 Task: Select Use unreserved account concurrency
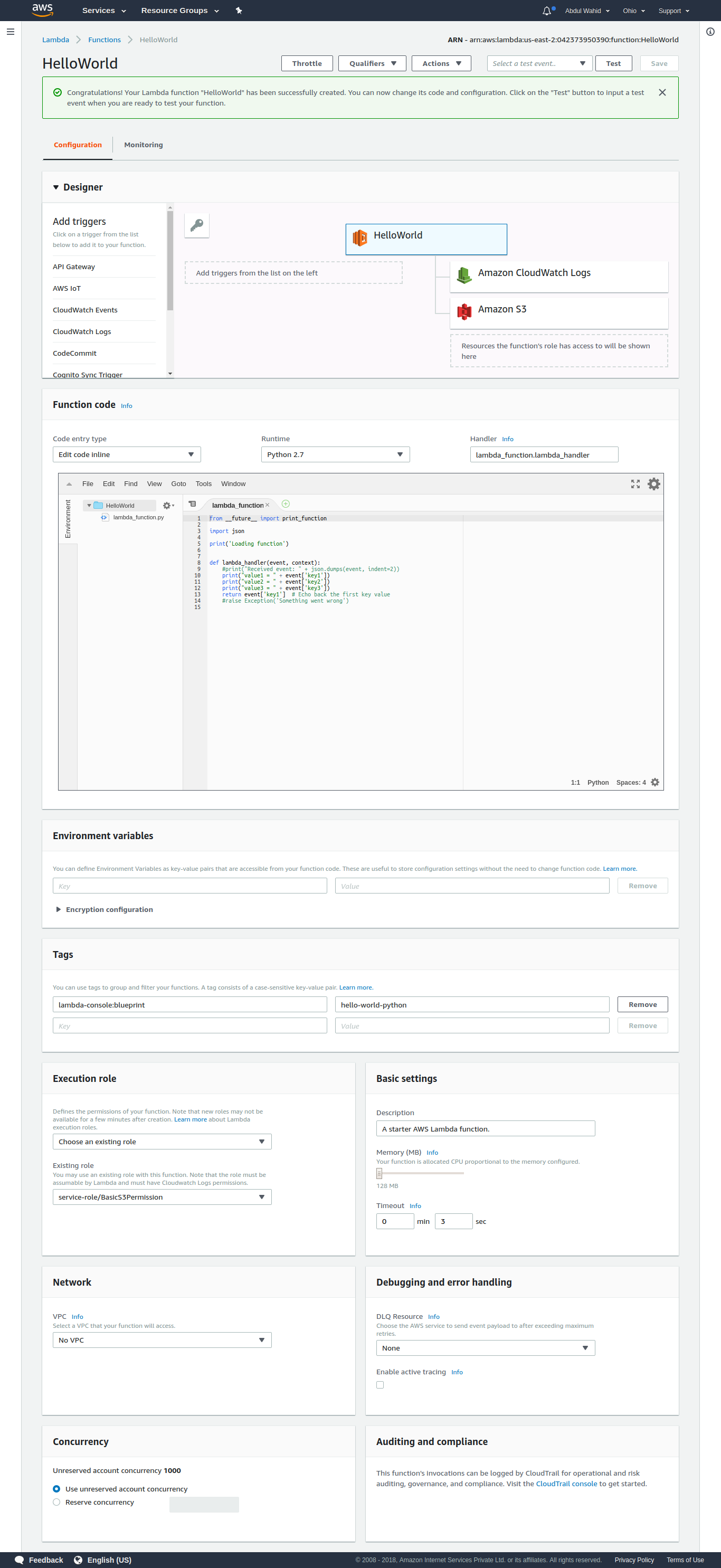[56, 1489]
